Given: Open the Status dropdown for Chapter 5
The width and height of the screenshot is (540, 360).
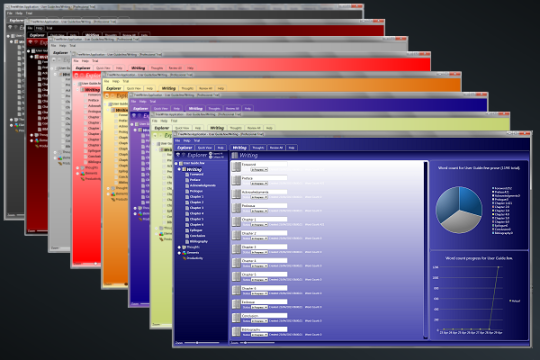Looking at the screenshot, I should (x=259, y=280).
